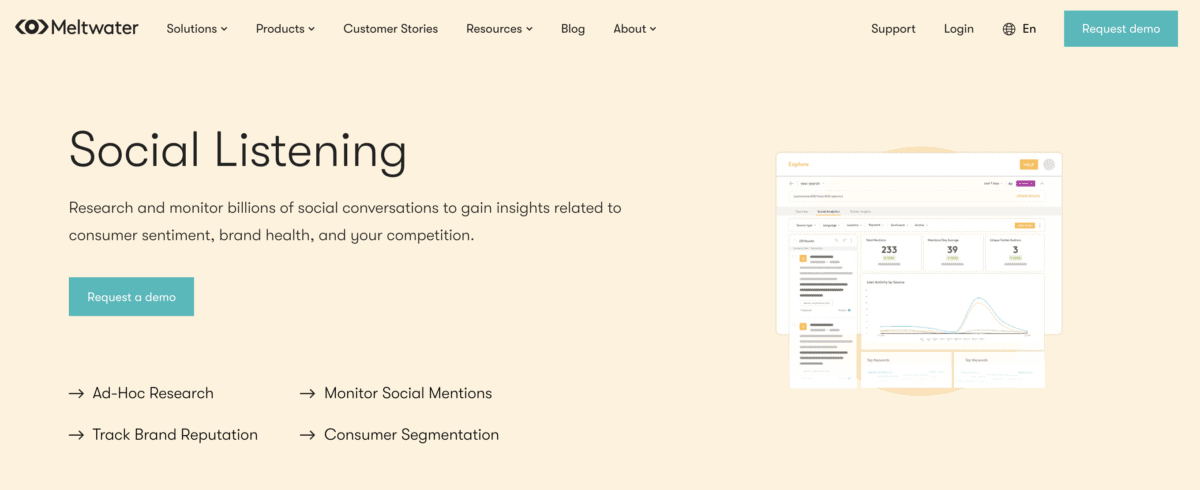Click the arrow beside Track Brand Reputation
The image size is (1200, 490).
pyautogui.click(x=76, y=435)
